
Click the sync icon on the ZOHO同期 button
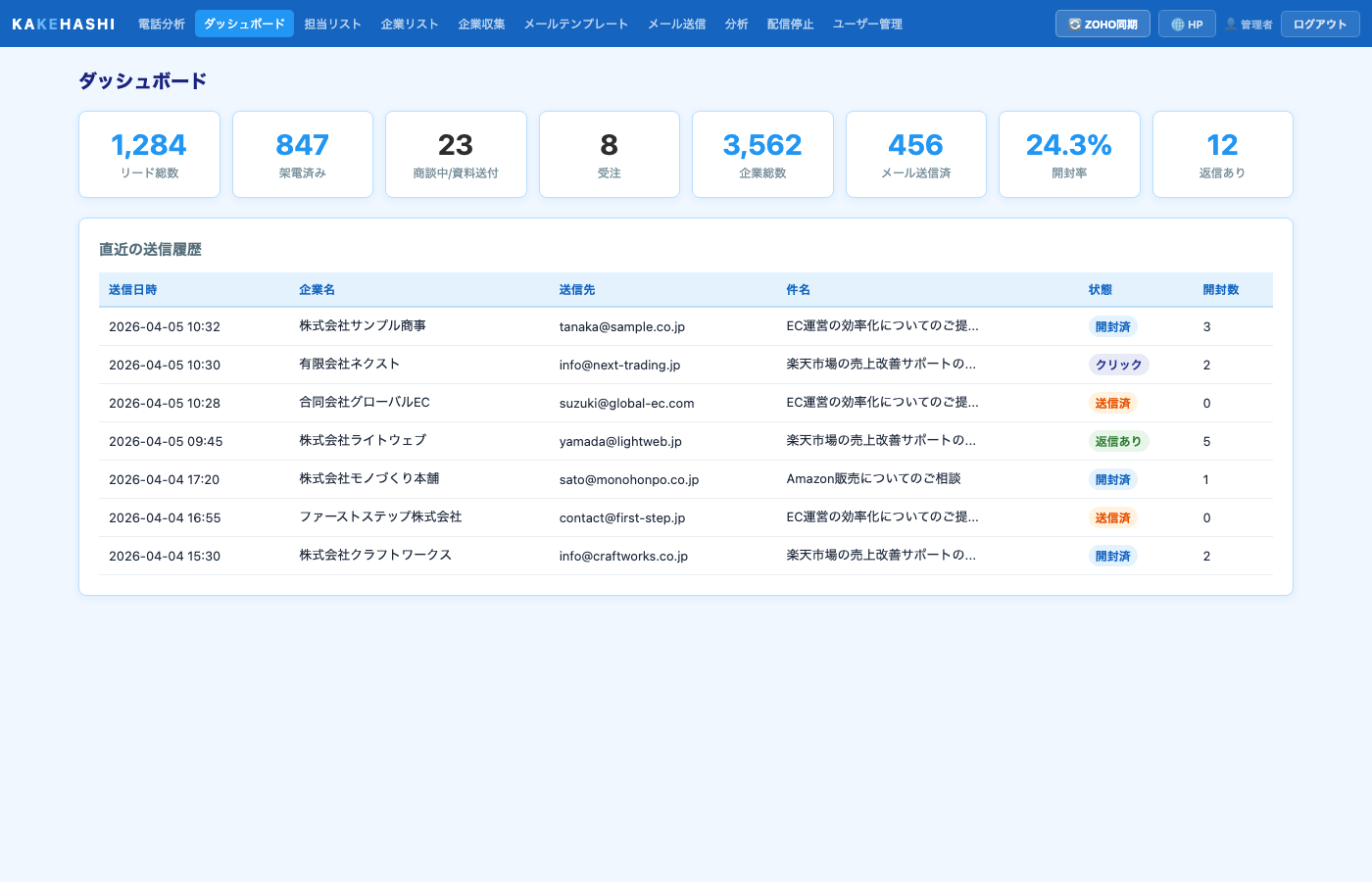point(1074,24)
